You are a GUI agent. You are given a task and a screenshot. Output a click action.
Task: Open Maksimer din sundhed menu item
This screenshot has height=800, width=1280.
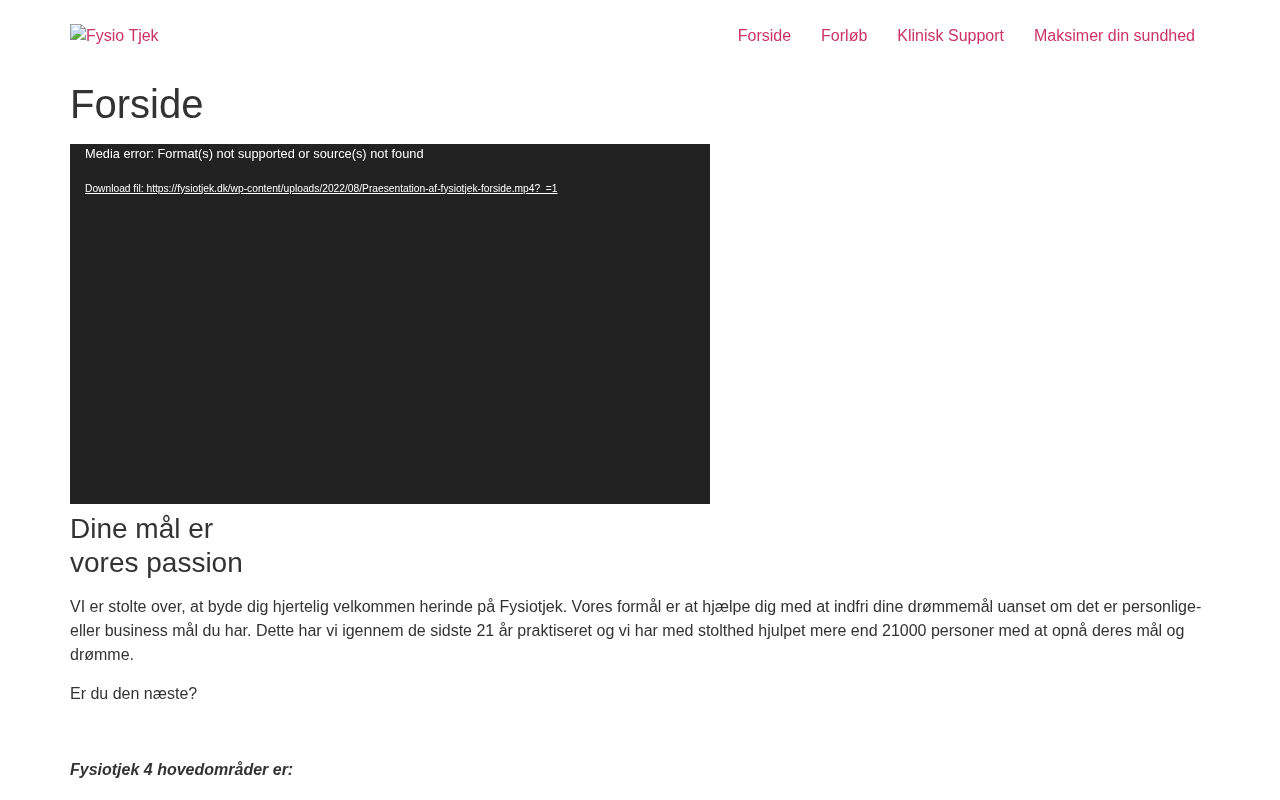pos(1114,36)
